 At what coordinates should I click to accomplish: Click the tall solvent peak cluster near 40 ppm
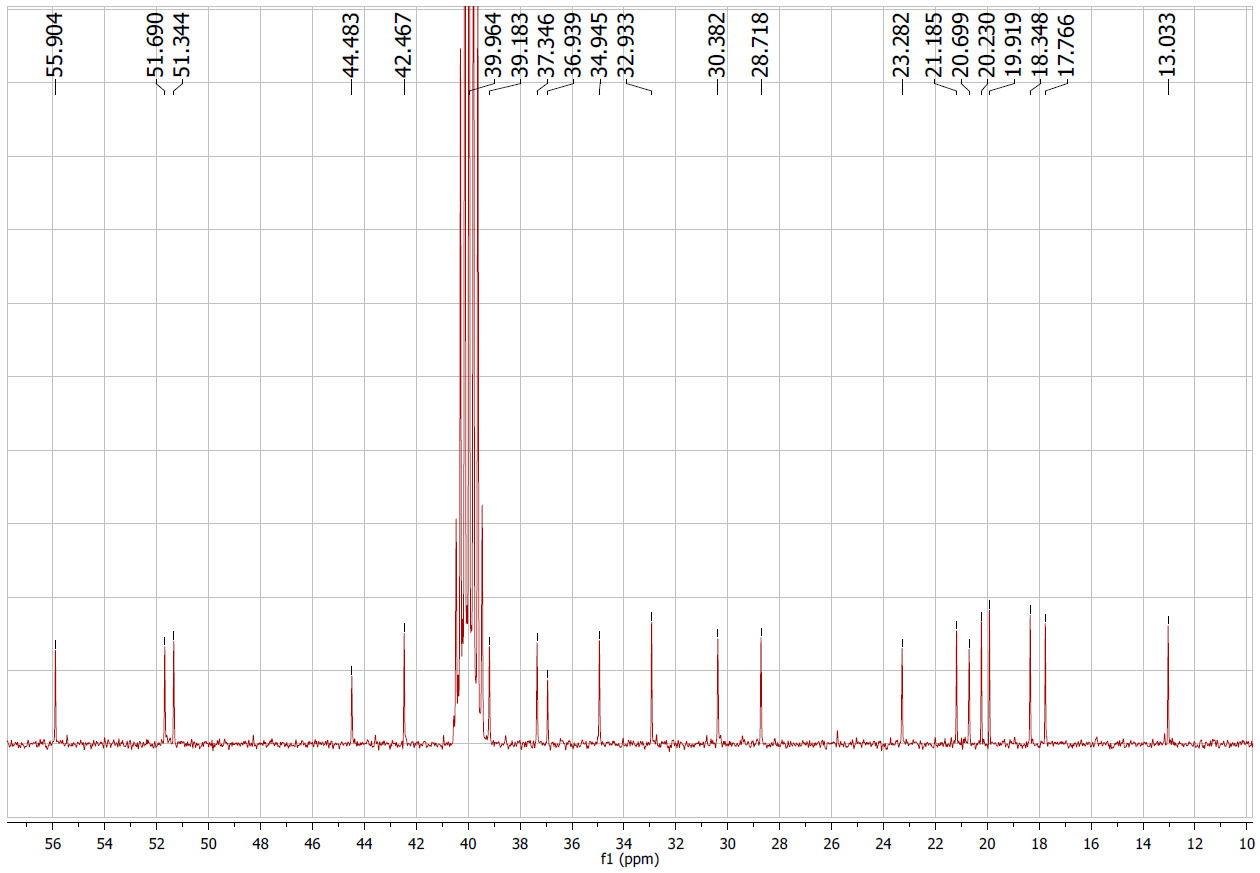click(468, 300)
